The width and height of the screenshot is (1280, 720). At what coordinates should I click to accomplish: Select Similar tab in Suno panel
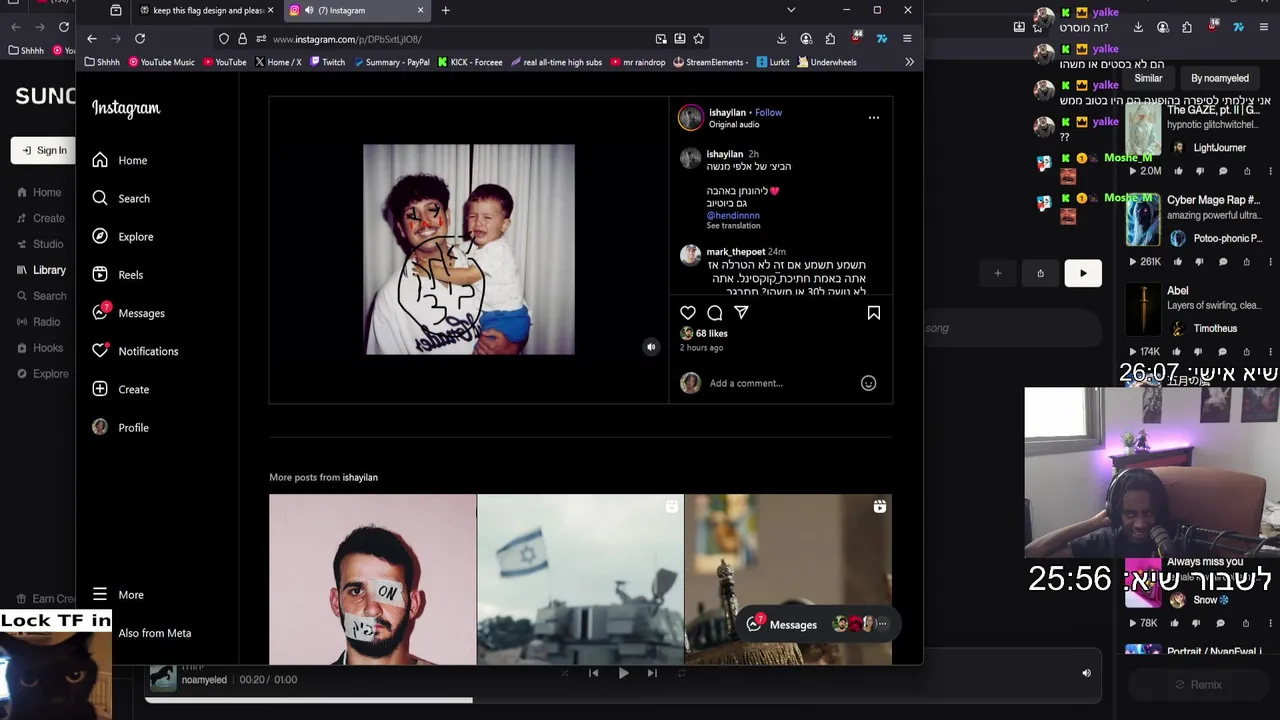pyautogui.click(x=1148, y=78)
